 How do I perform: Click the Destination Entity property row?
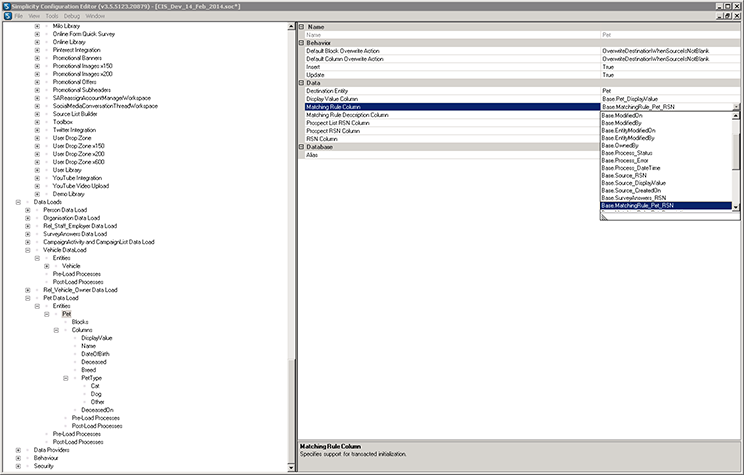(x=521, y=91)
